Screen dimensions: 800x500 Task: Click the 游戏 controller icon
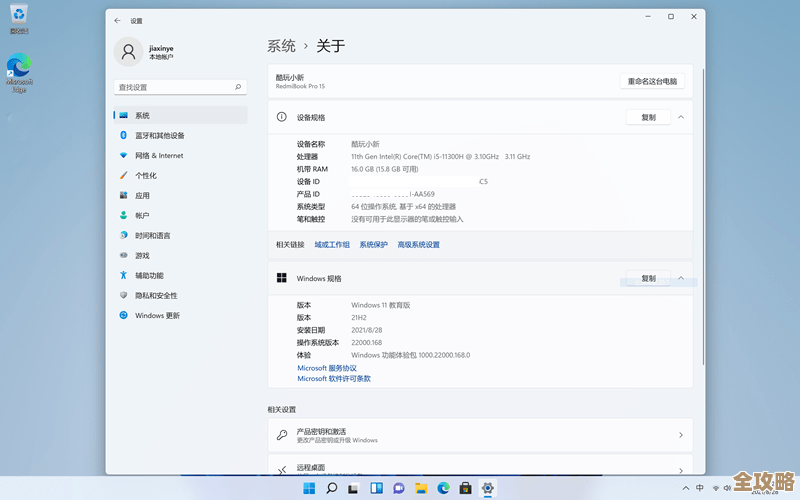pyautogui.click(x=123, y=255)
